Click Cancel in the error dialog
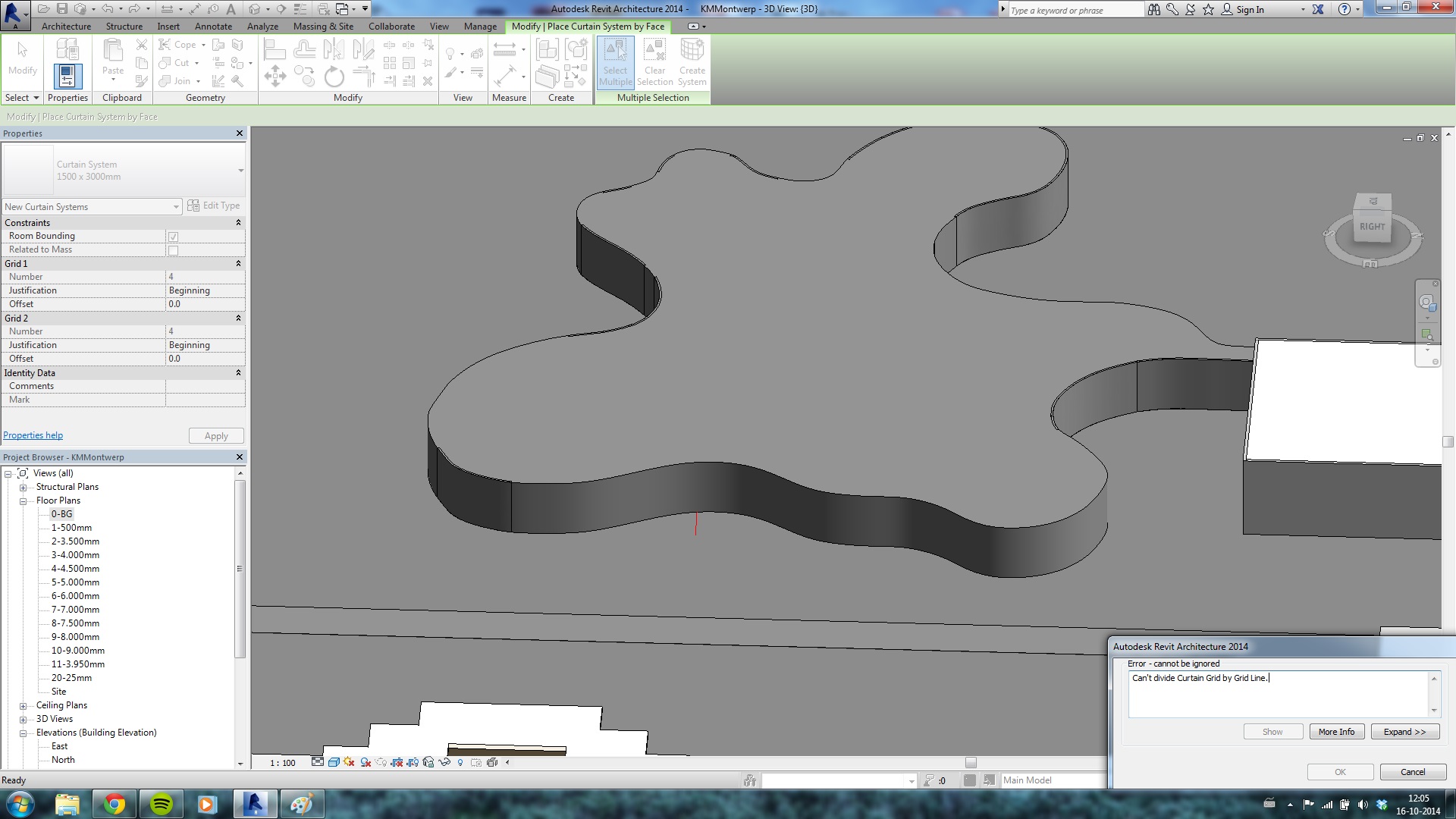The image size is (1456, 819). point(1412,772)
